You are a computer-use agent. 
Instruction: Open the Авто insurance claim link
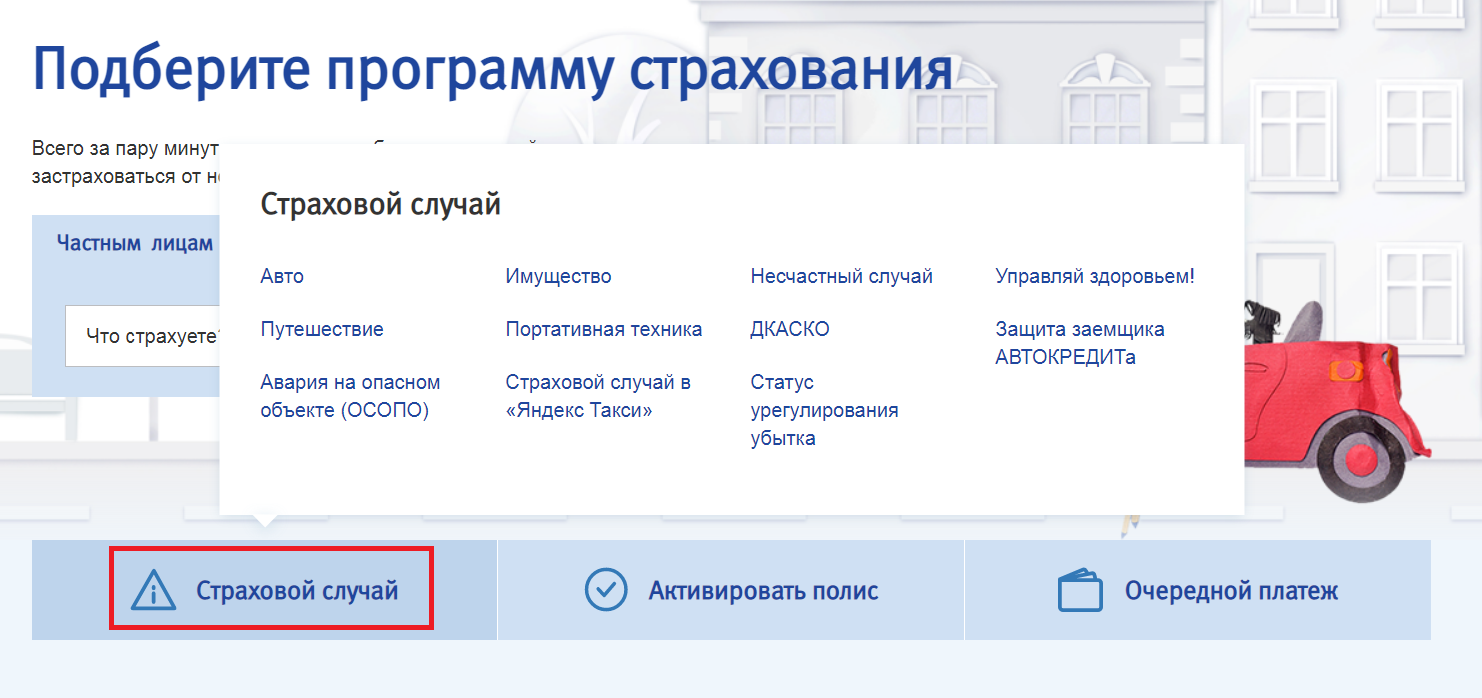pos(282,276)
